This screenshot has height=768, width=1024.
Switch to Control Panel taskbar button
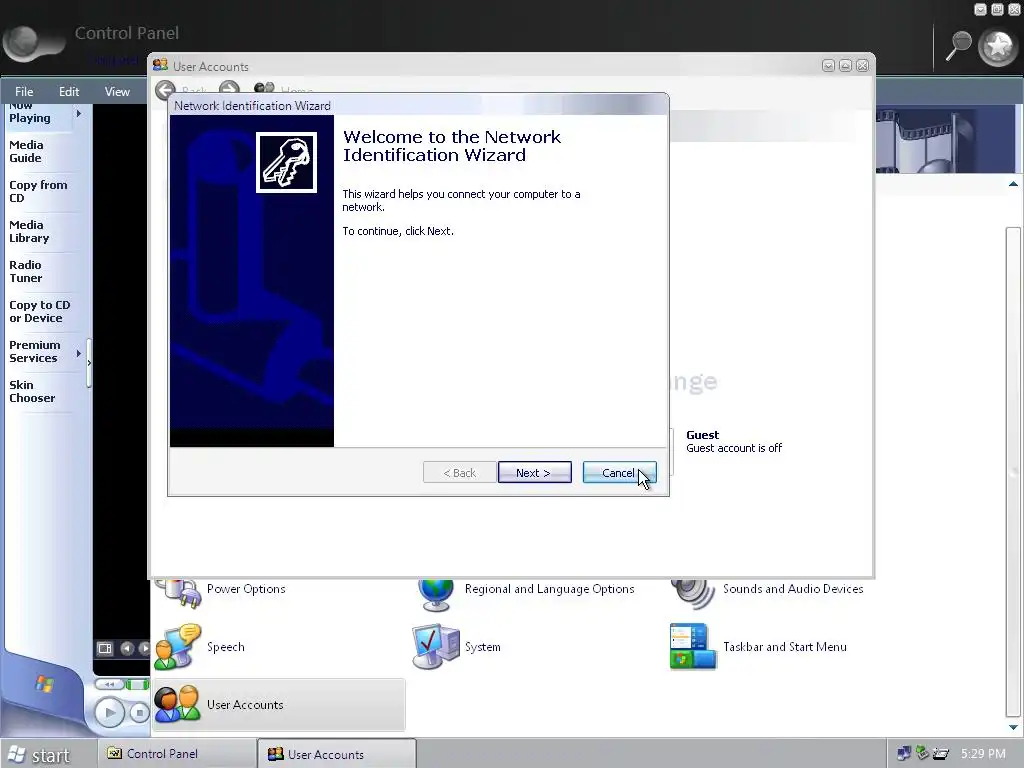point(176,754)
